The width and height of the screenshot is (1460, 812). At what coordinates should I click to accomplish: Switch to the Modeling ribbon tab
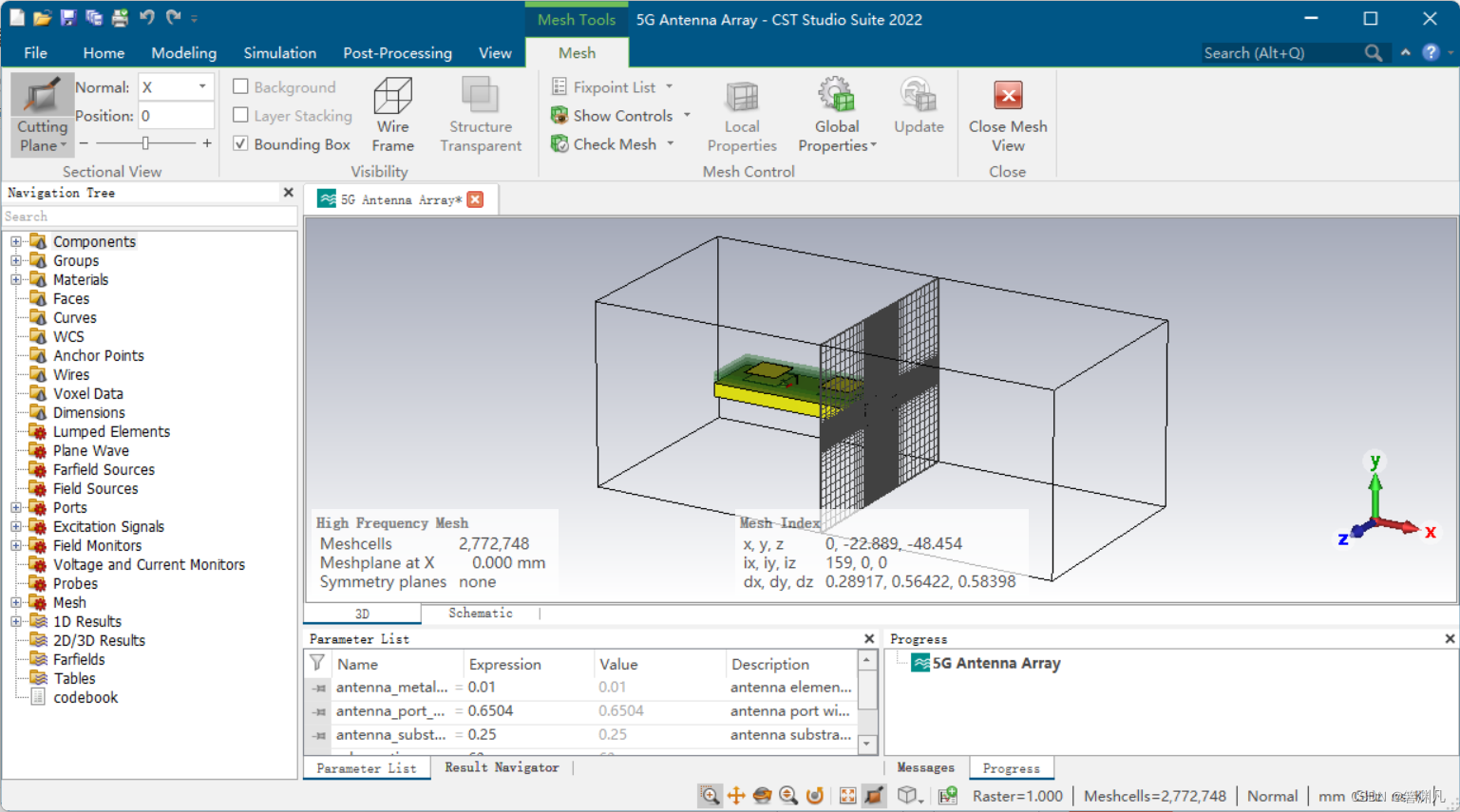coord(183,53)
